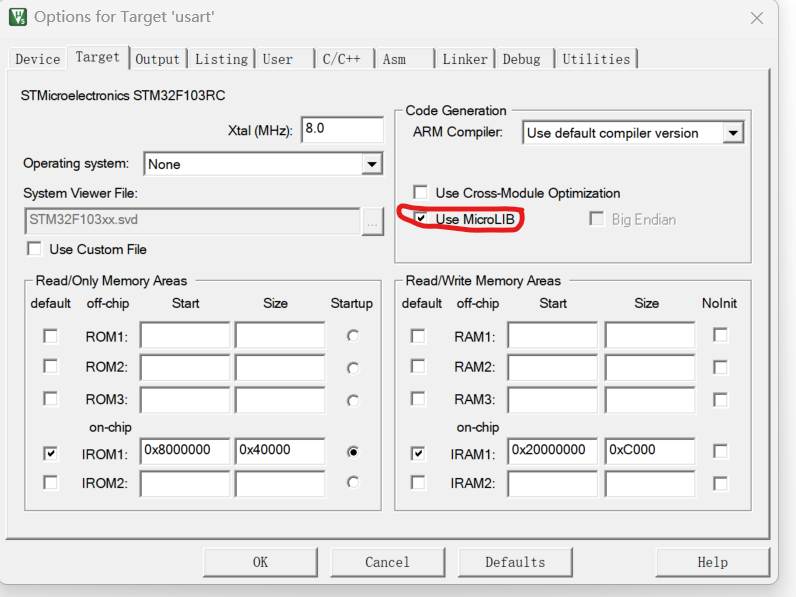This screenshot has width=796, height=597.
Task: Open the Listing tab
Action: 221,59
